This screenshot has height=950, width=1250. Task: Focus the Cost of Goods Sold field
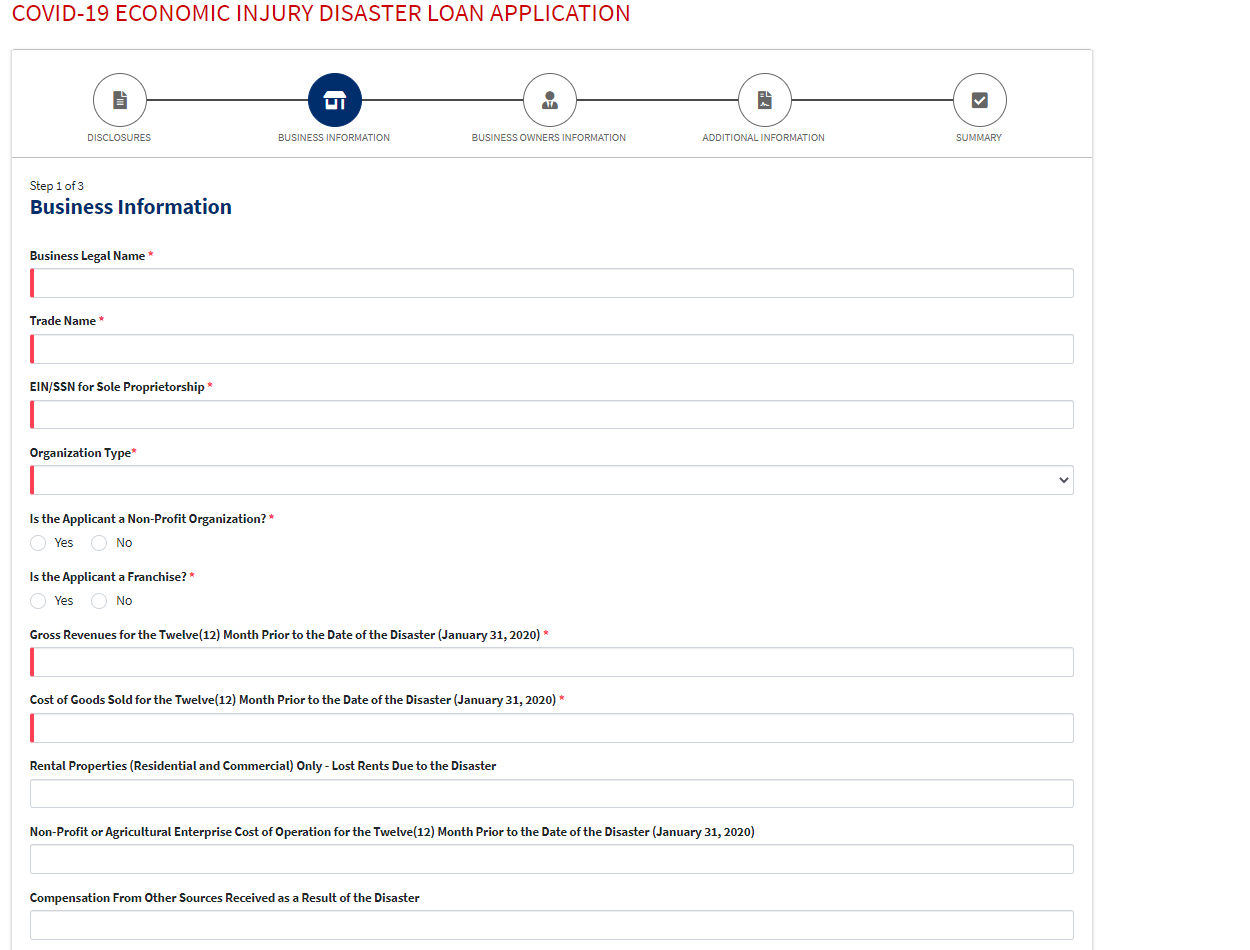pyautogui.click(x=552, y=728)
